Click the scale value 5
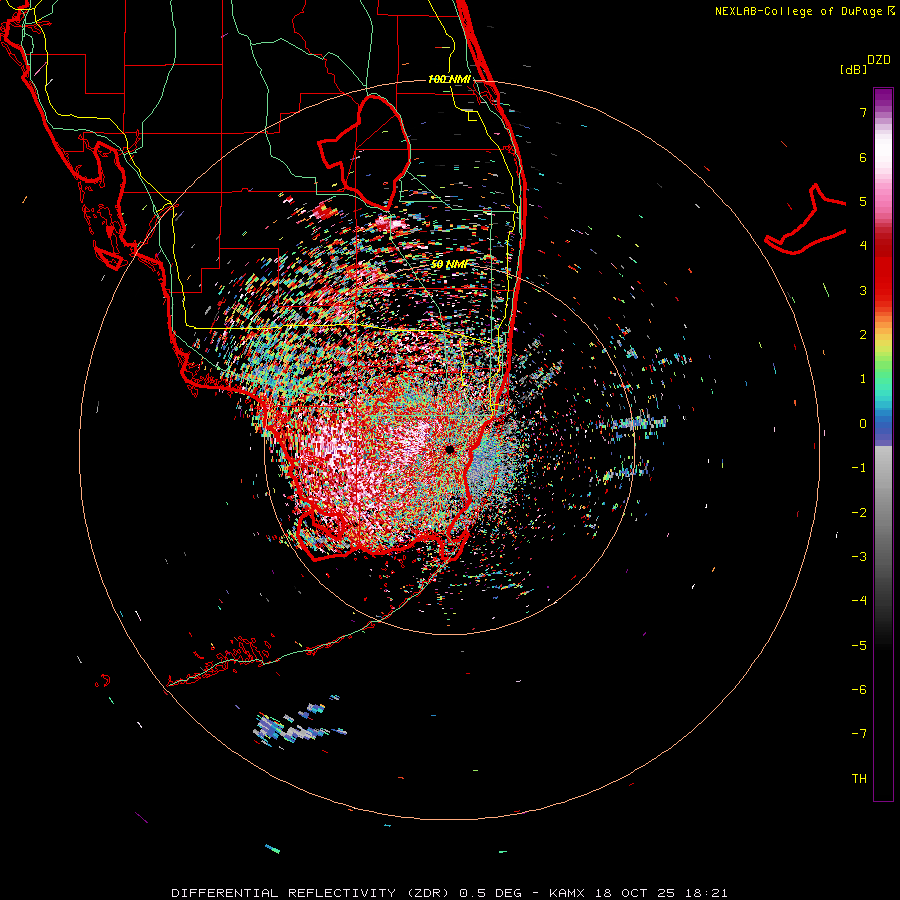Image resolution: width=900 pixels, height=900 pixels. pos(863,201)
